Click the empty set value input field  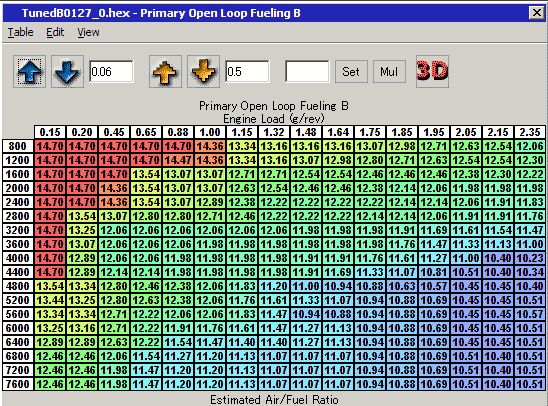click(307, 72)
